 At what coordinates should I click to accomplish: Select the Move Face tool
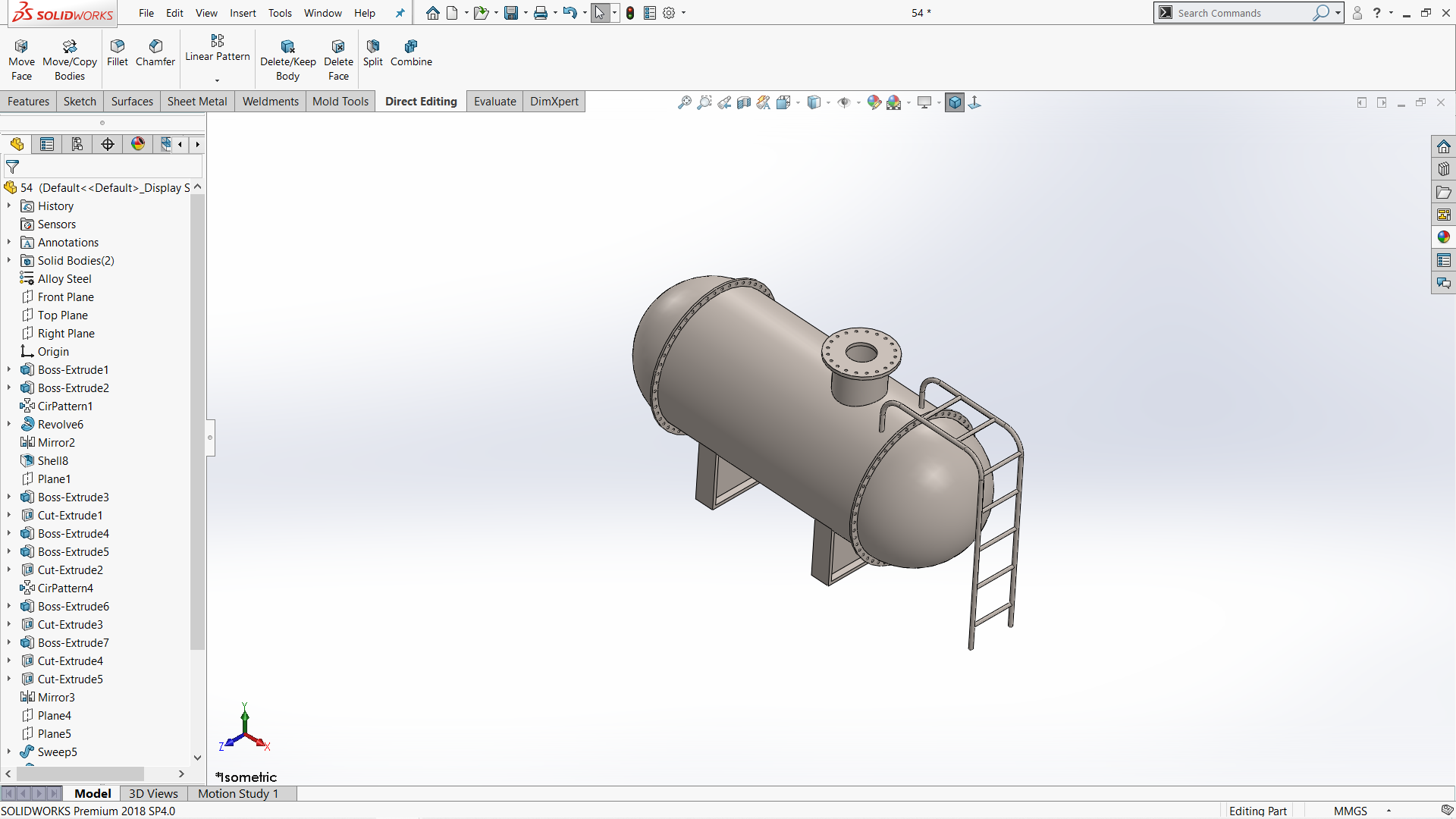[x=21, y=60]
